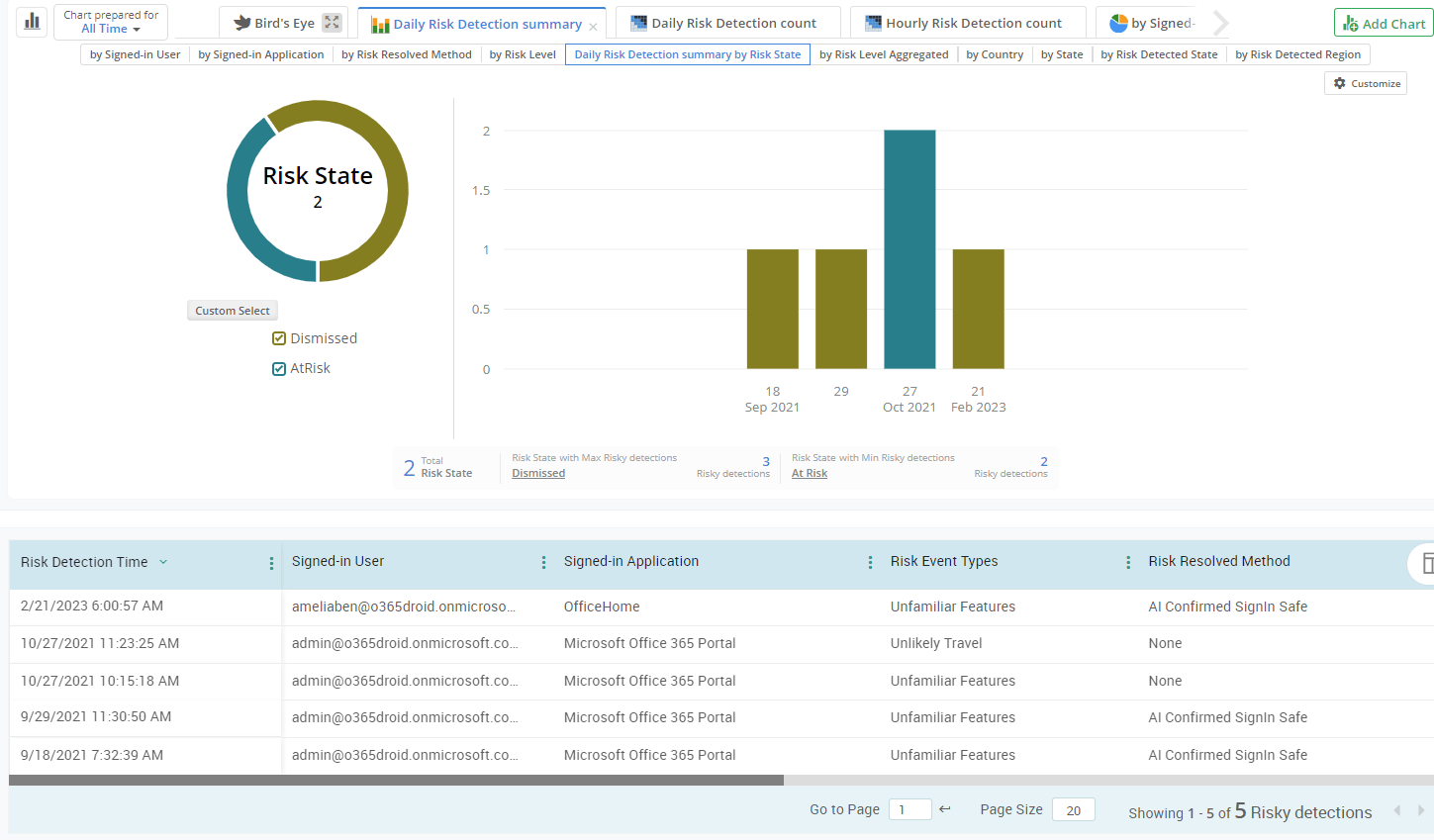Click the Bird's Eye expand icon

(x=332, y=21)
